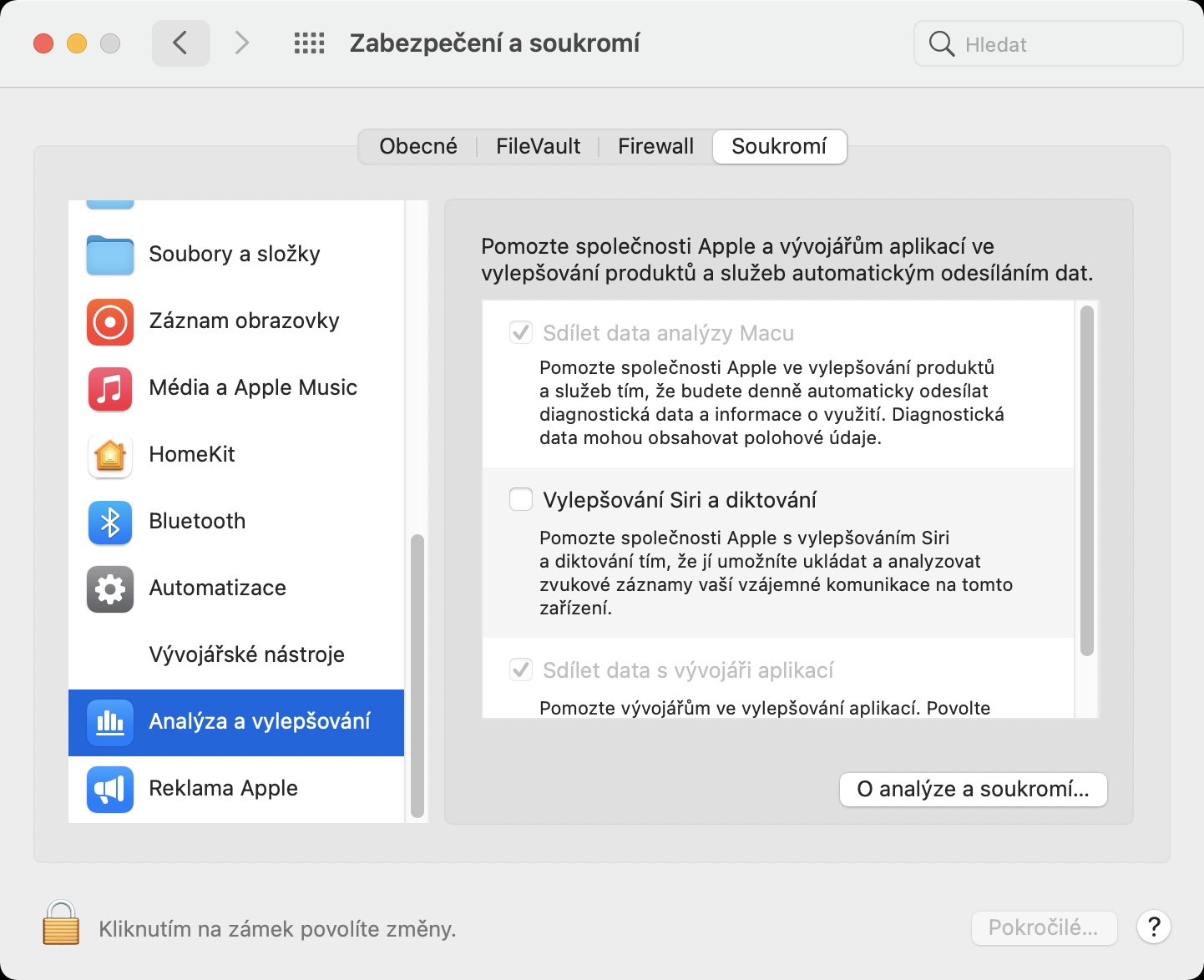Viewport: 1204px width, 980px height.
Task: Open the FileVault tab
Action: (538, 147)
